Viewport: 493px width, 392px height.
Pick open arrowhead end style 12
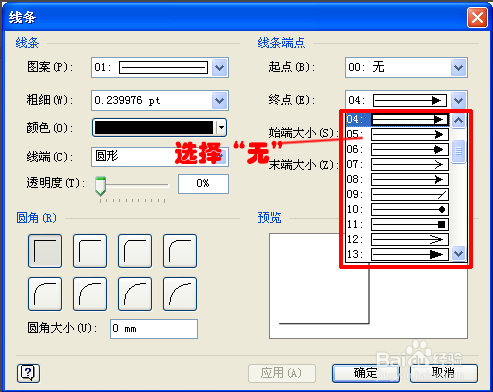[397, 239]
